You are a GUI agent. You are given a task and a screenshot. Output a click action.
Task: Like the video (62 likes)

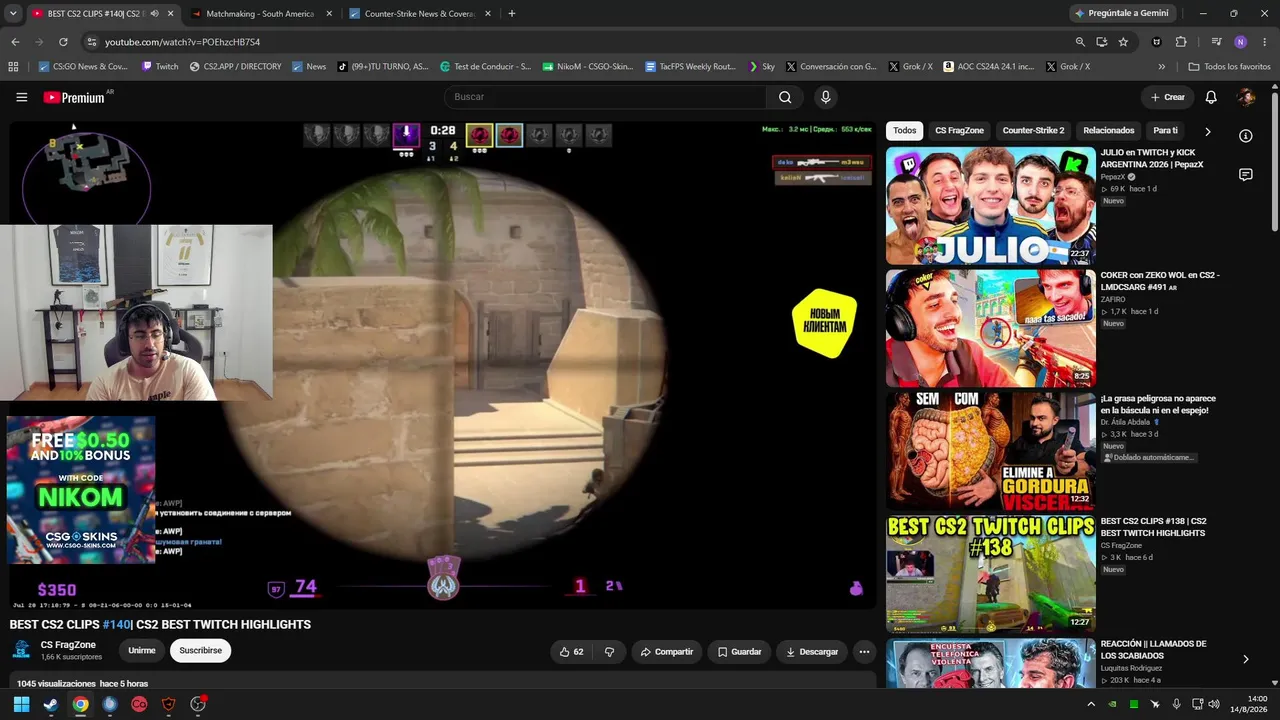pos(571,652)
